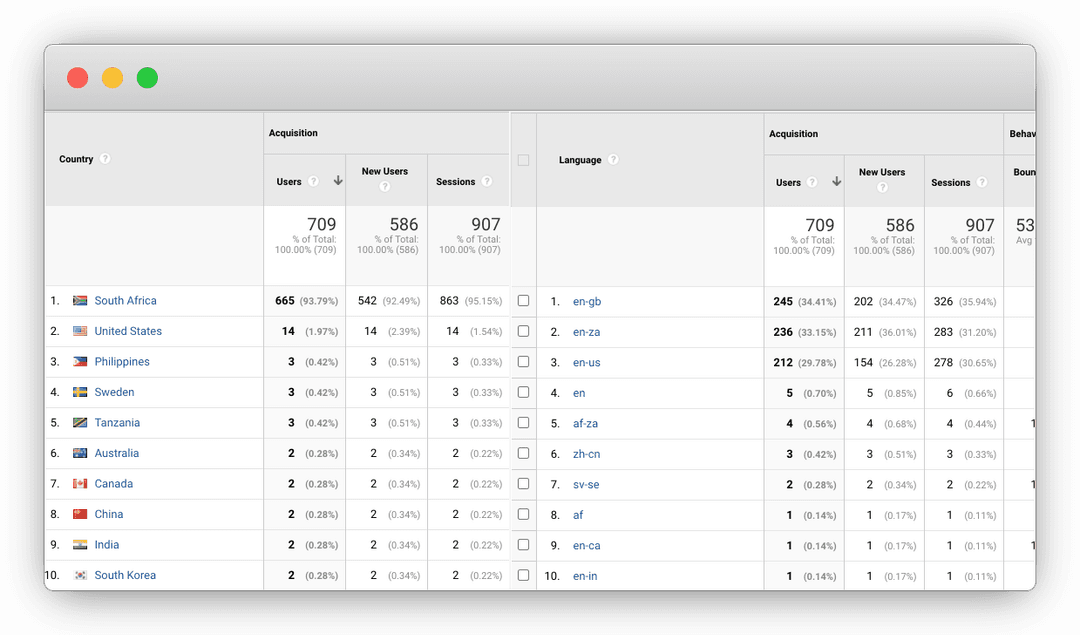1080x635 pixels.
Task: Open the en-in language link
Action: click(x=585, y=576)
